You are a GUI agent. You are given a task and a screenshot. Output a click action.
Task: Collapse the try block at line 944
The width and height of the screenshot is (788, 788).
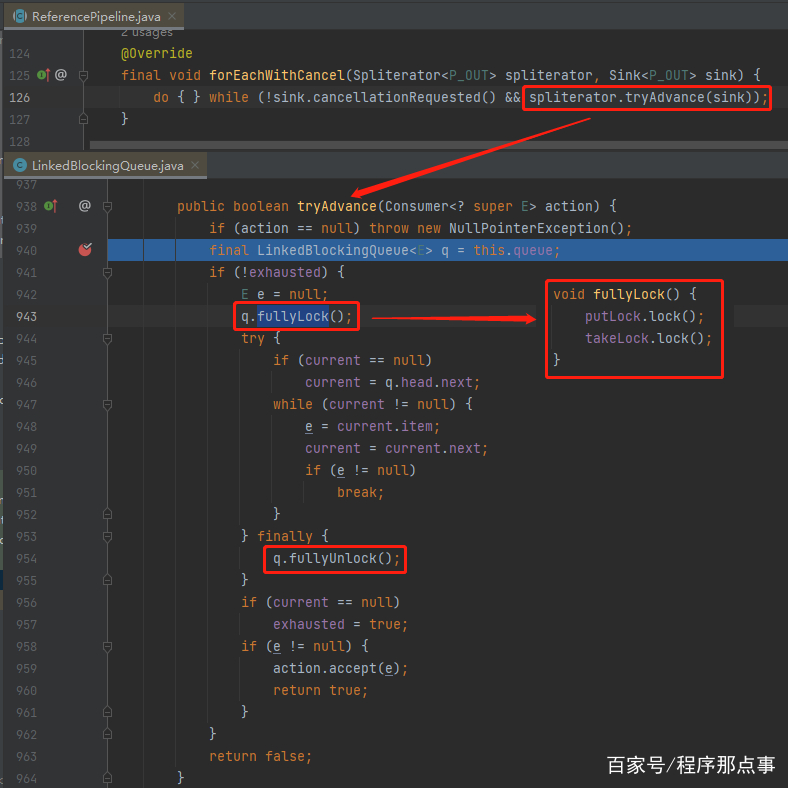point(107,339)
